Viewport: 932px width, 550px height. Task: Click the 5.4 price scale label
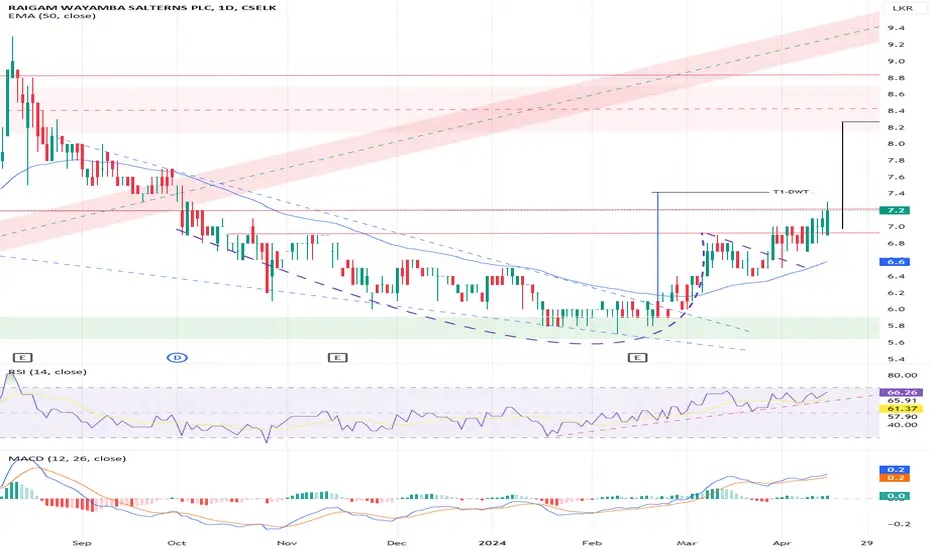point(896,359)
